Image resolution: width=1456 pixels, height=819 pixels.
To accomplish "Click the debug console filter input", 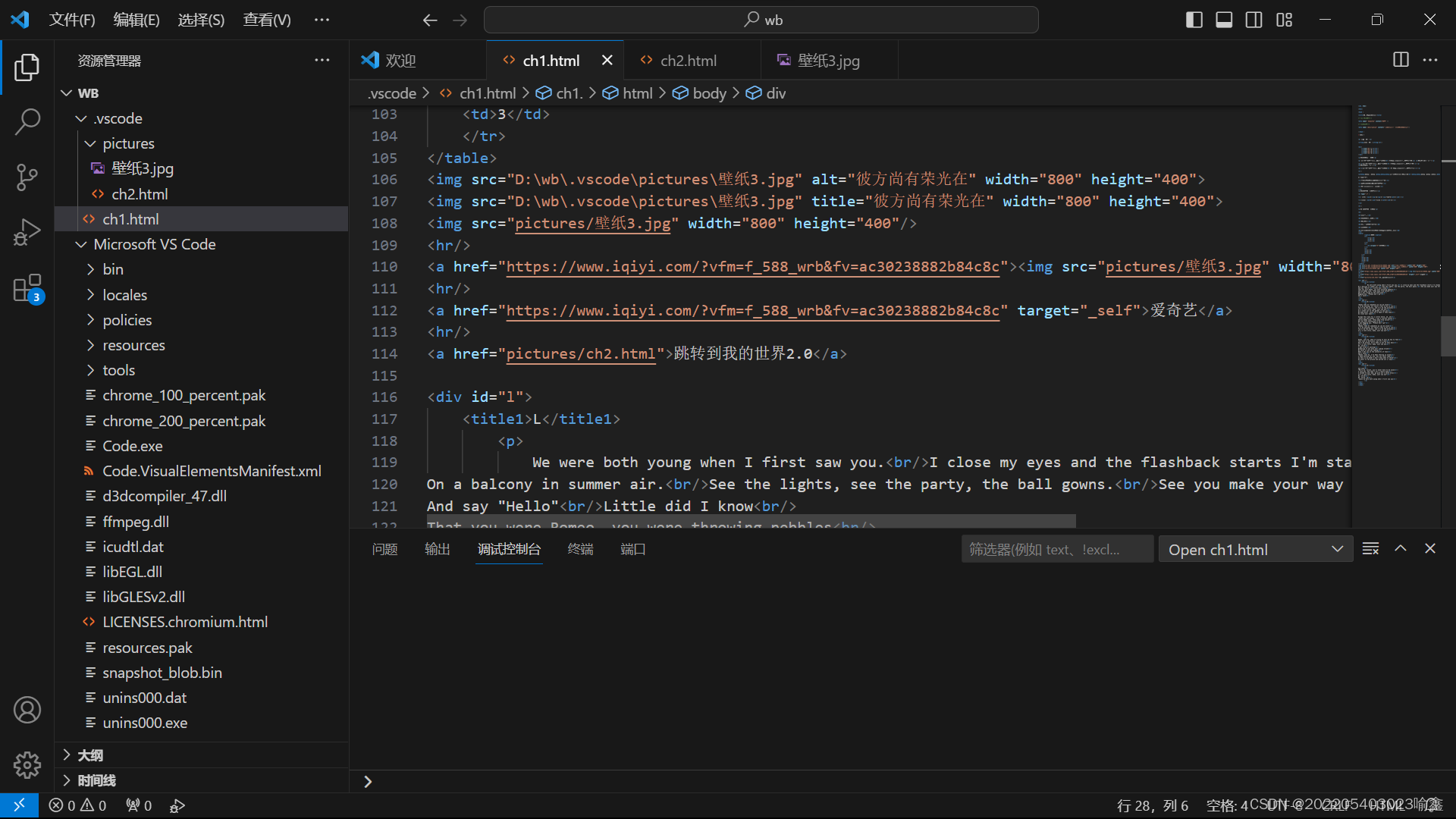I will pos(1056,549).
